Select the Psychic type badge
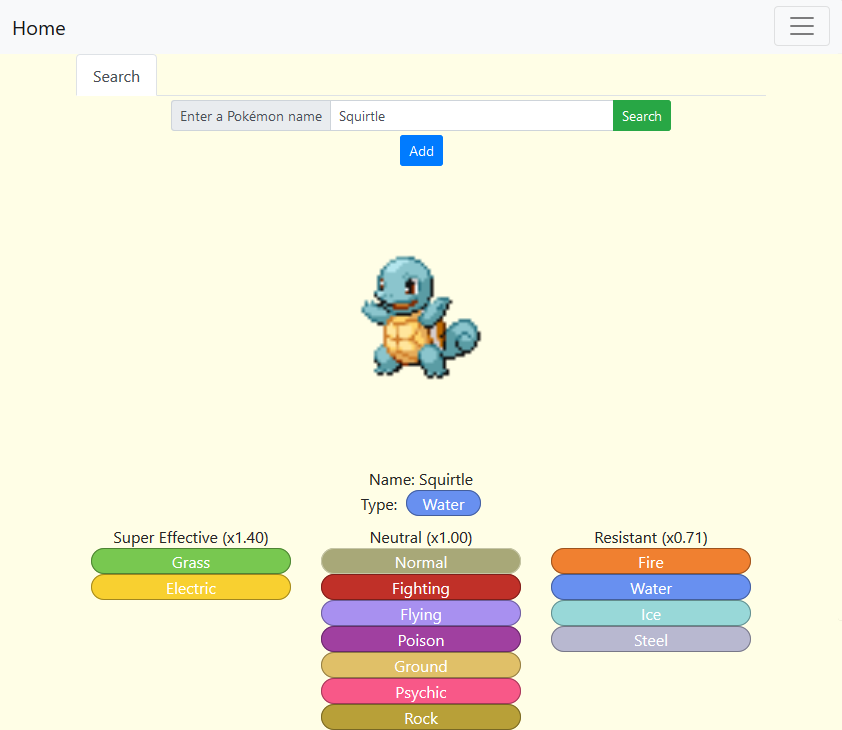 point(421,691)
